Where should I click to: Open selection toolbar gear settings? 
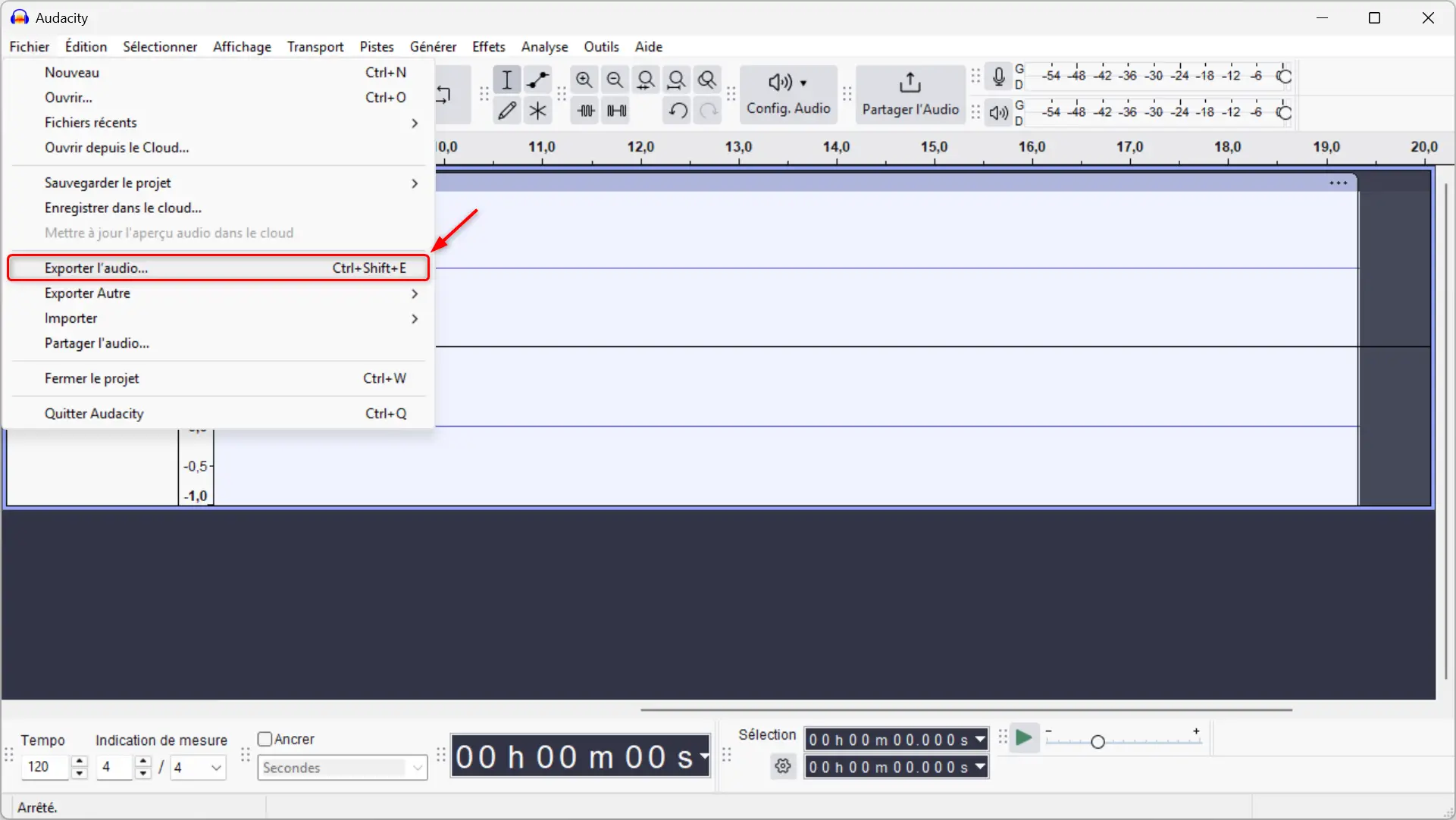coord(783,766)
